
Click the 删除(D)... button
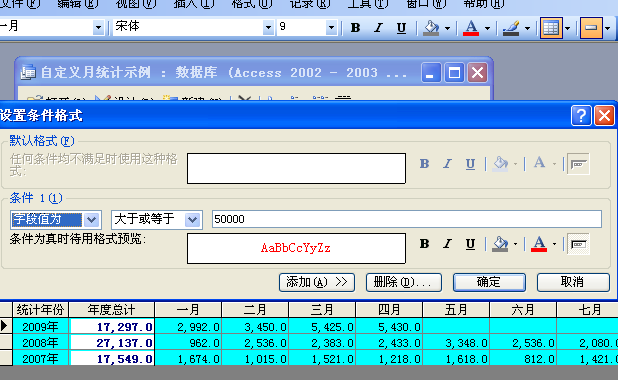click(x=404, y=282)
